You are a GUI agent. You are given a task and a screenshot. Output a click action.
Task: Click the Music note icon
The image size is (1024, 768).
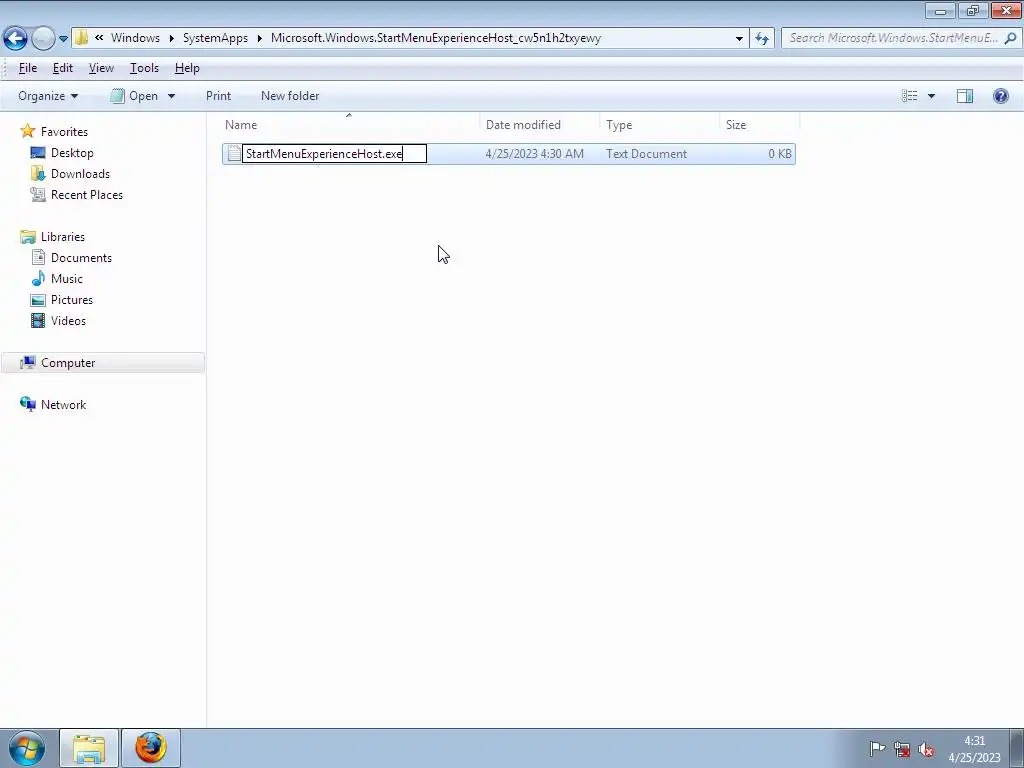click(38, 279)
